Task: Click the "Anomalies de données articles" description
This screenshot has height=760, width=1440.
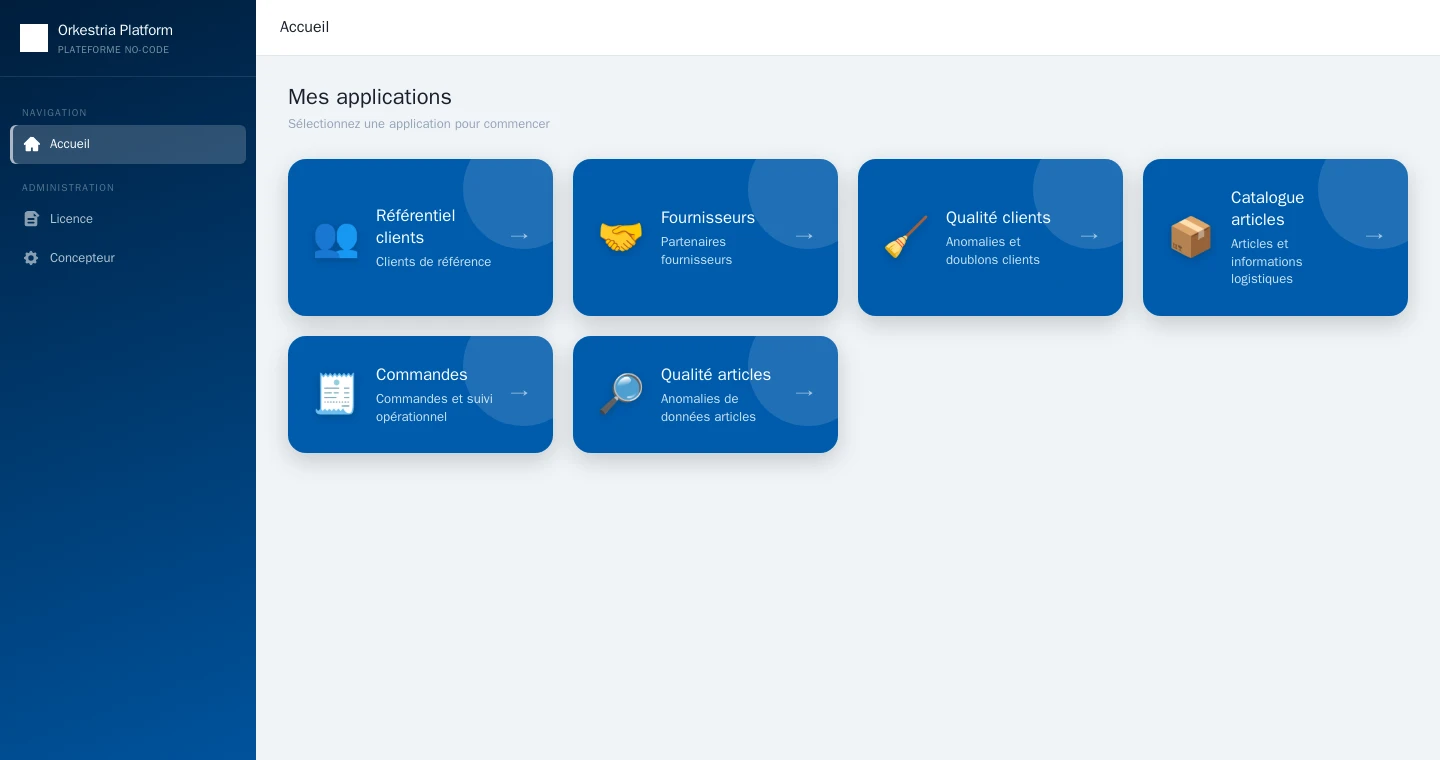Action: [x=708, y=408]
